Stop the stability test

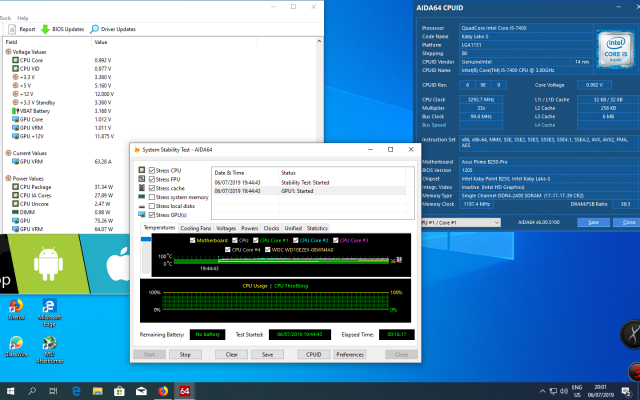point(185,355)
